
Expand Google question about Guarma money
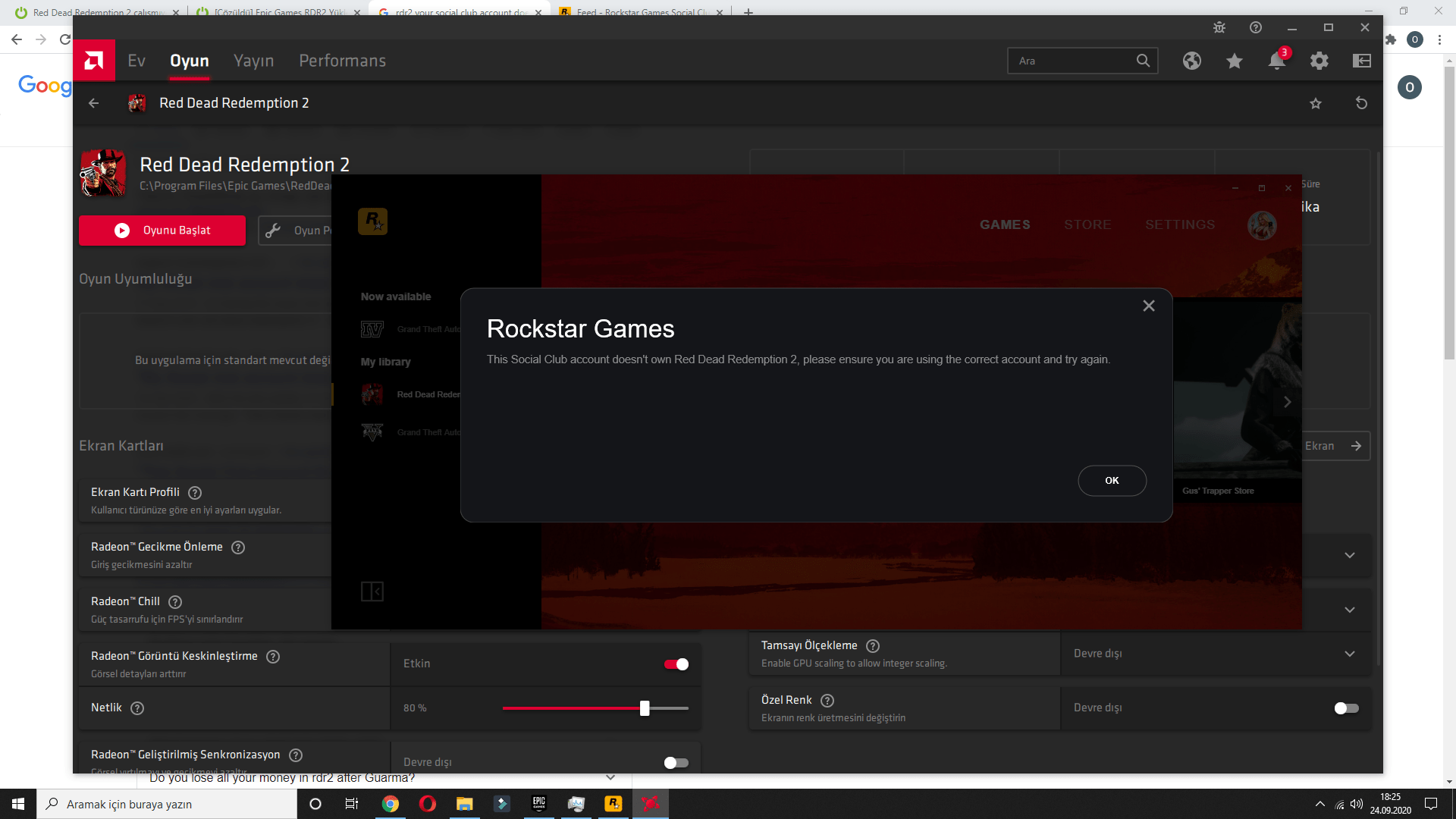pos(610,778)
